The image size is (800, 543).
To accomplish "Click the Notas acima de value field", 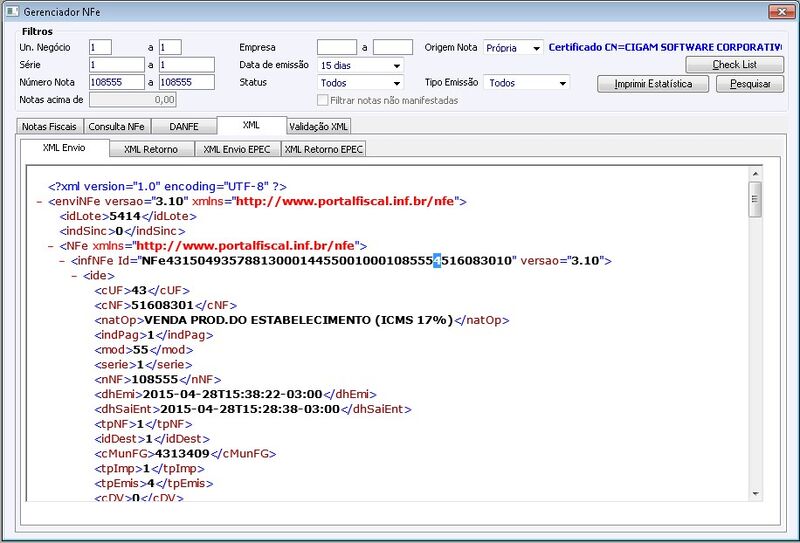I will pos(133,100).
